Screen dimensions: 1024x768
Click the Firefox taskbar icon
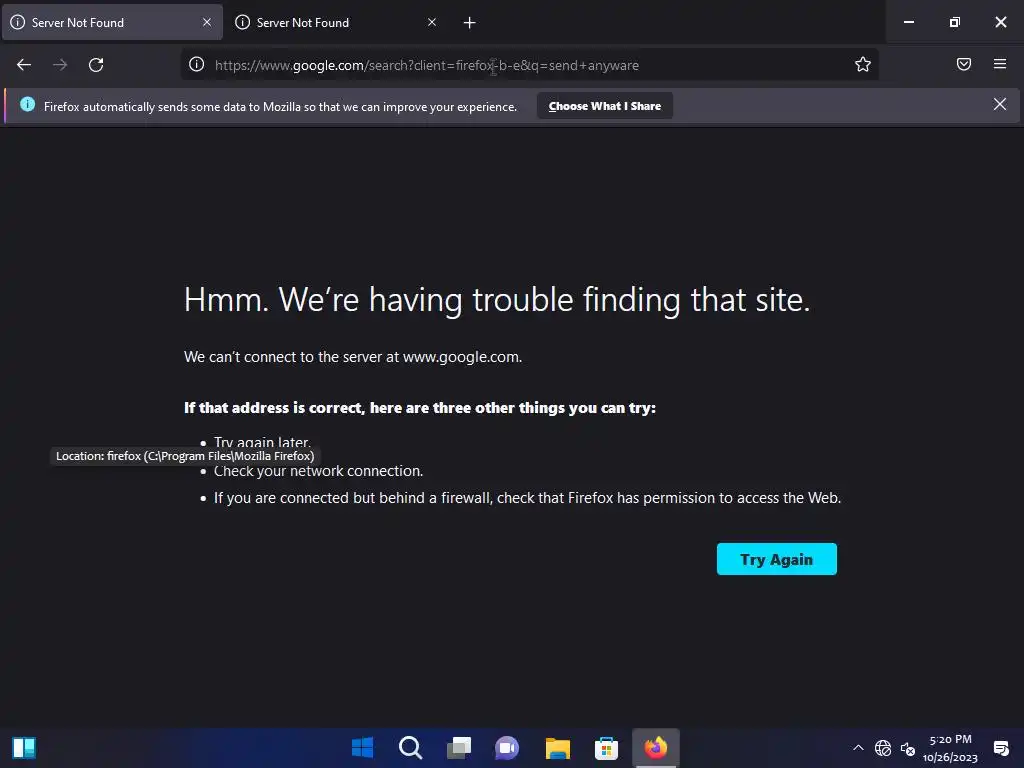(x=656, y=747)
